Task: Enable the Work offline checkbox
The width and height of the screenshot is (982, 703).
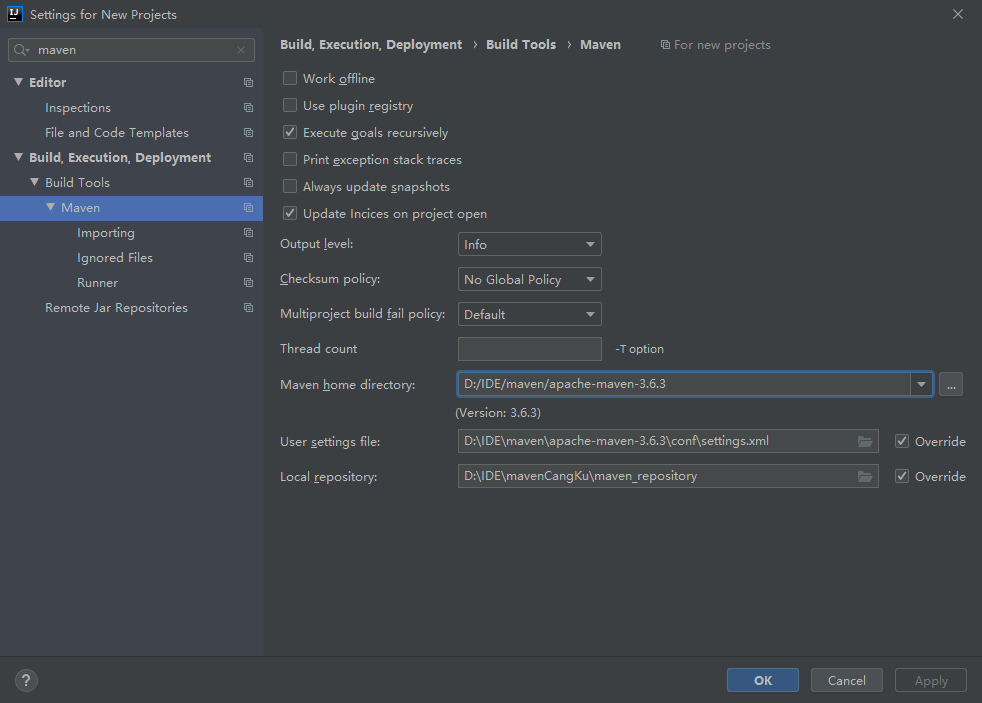Action: (x=290, y=78)
